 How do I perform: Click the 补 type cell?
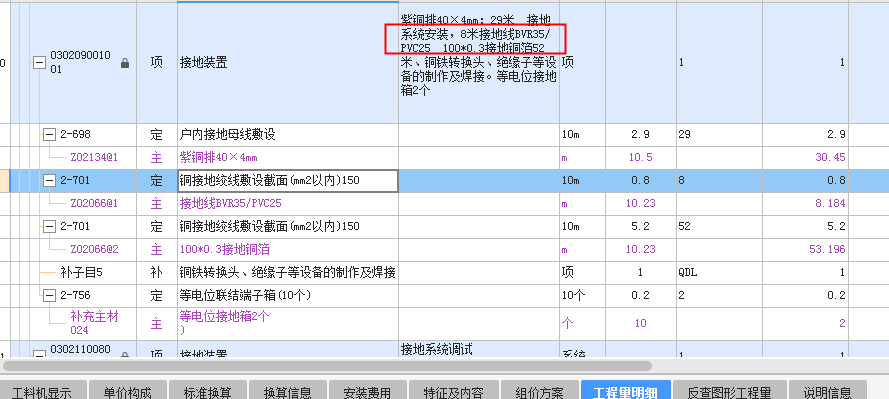pyautogui.click(x=157, y=273)
